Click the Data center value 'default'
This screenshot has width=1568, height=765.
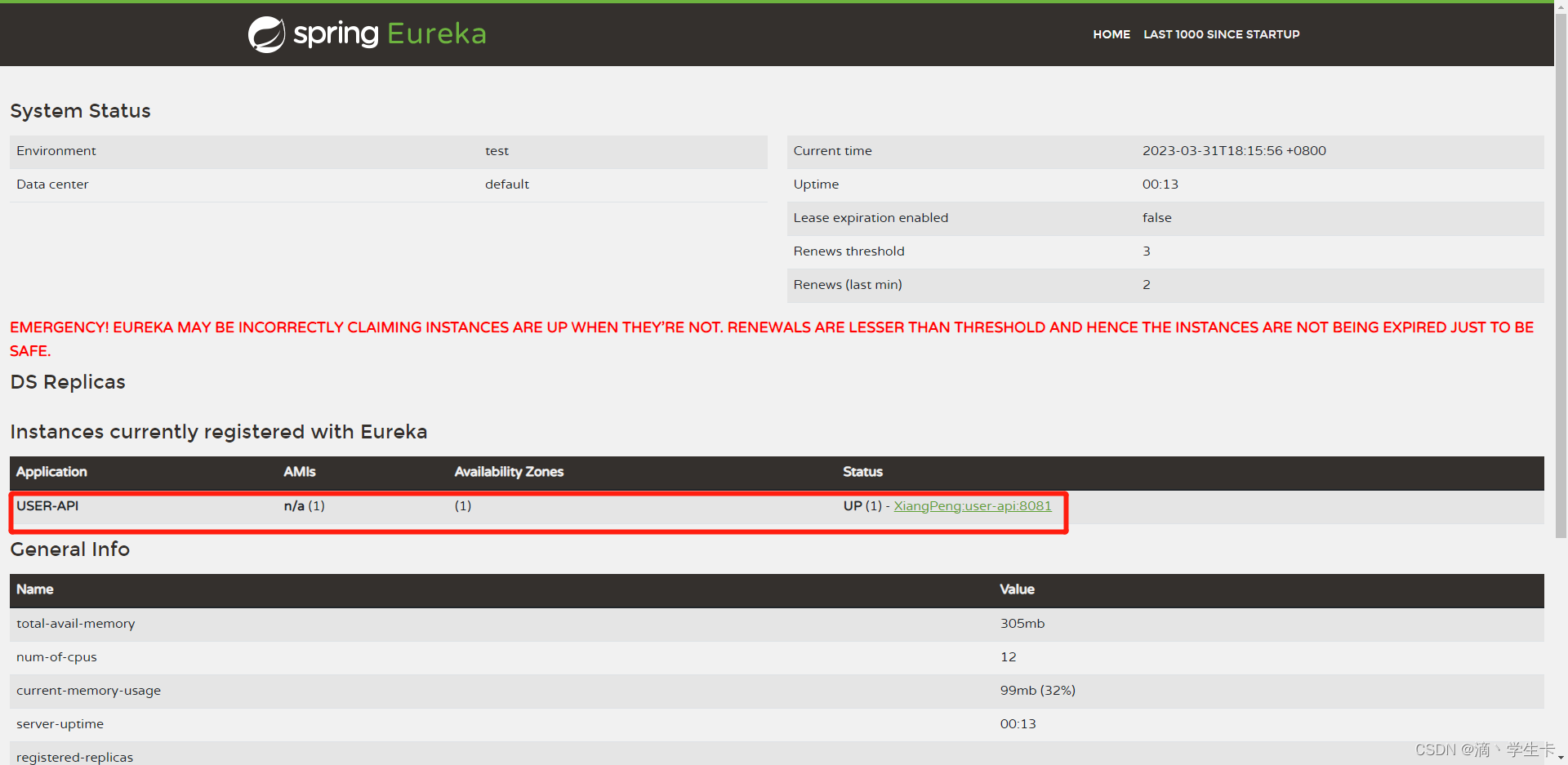tap(507, 185)
